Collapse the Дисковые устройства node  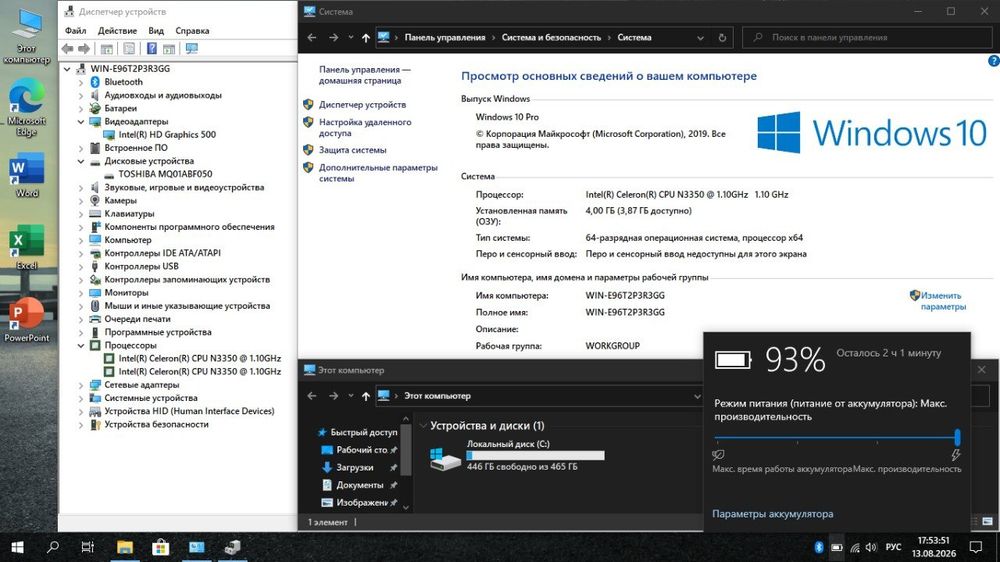tap(80, 161)
